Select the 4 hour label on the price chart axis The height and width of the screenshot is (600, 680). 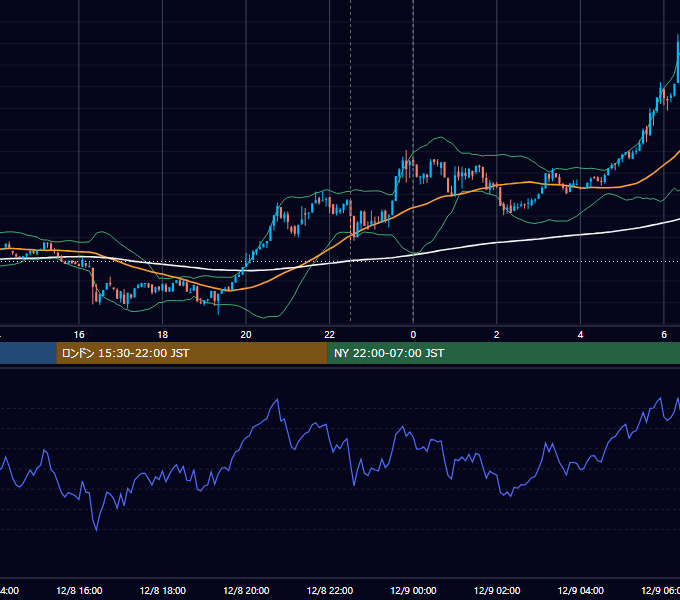click(580, 335)
